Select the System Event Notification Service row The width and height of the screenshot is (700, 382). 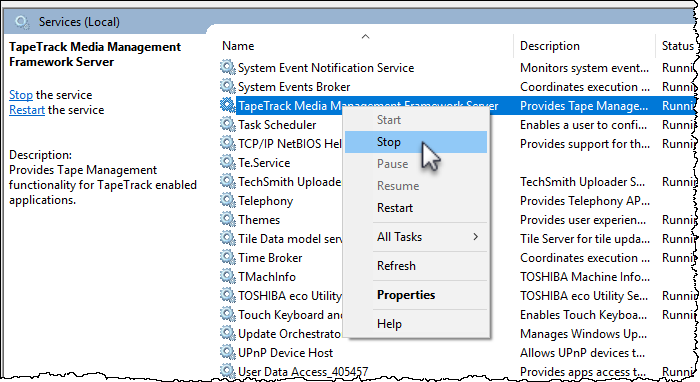326,68
